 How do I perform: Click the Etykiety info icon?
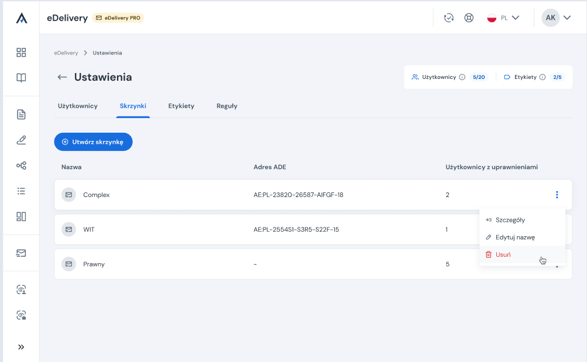[542, 77]
